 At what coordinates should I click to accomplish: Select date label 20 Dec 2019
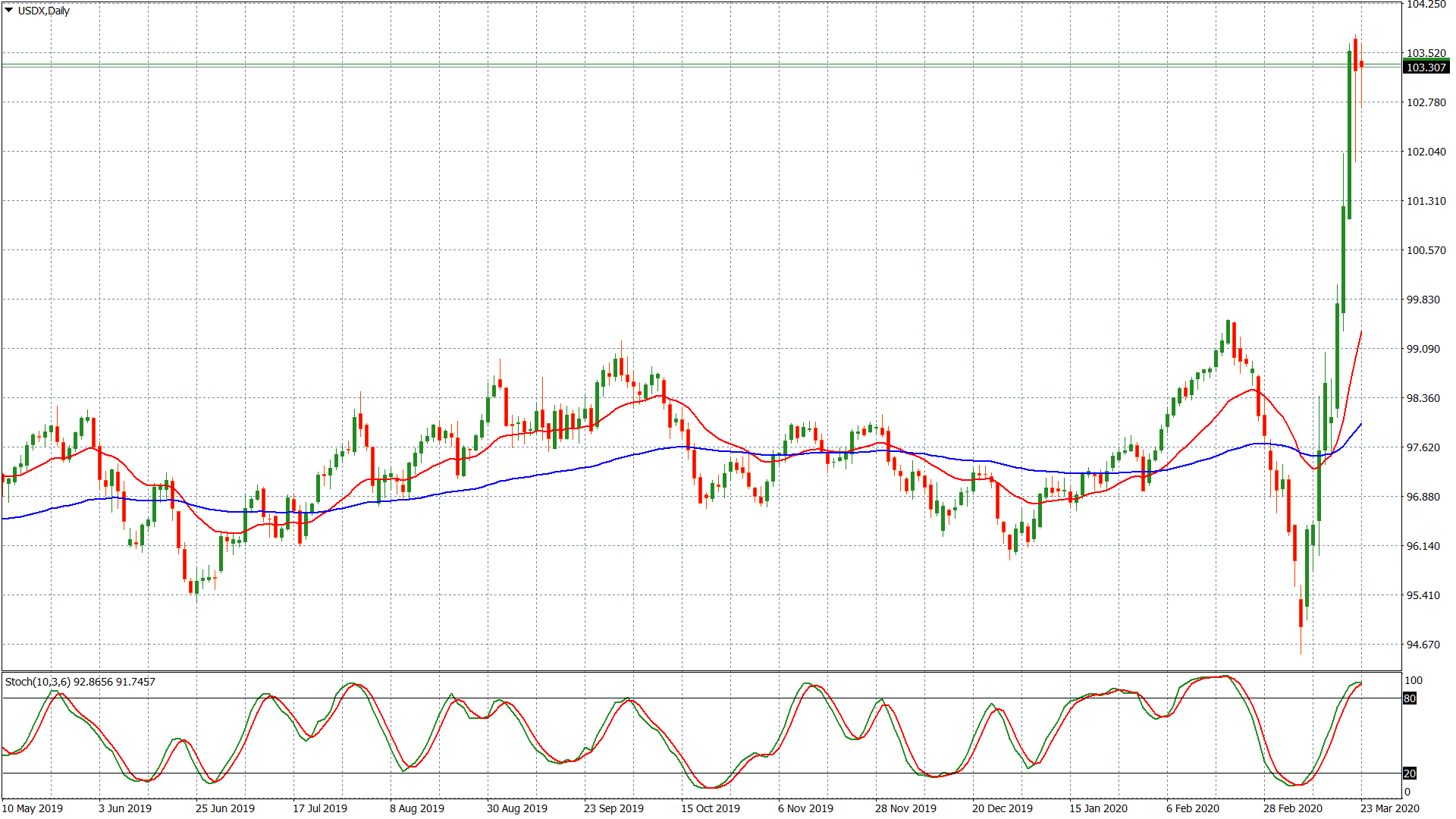[x=1003, y=808]
